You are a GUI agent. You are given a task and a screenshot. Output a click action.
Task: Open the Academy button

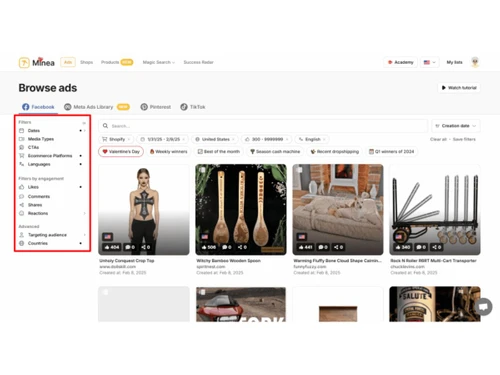click(401, 62)
